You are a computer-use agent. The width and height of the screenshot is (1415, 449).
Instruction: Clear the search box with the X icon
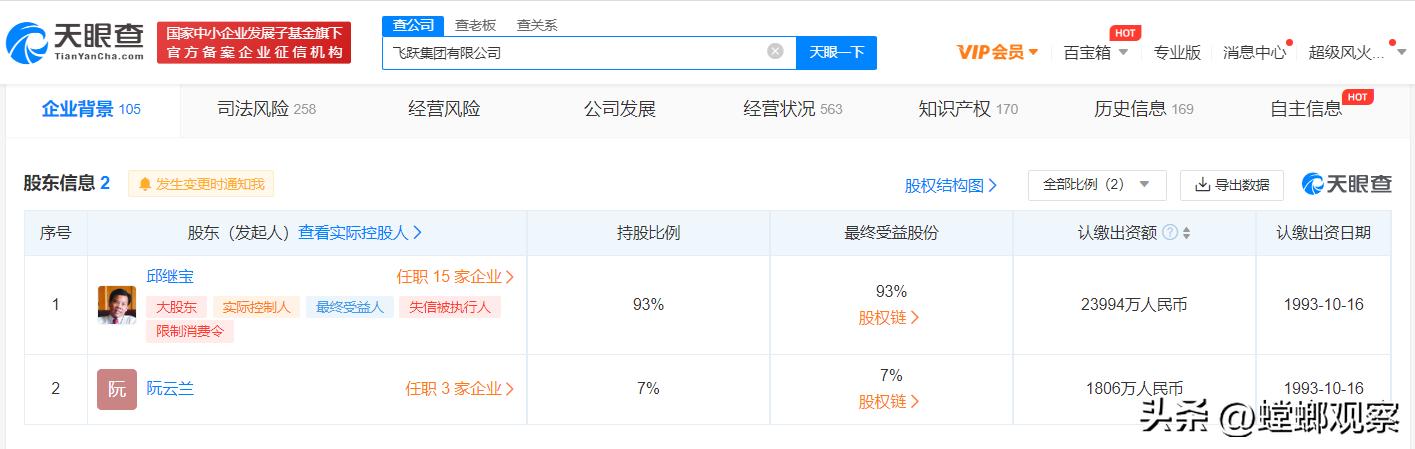click(775, 51)
